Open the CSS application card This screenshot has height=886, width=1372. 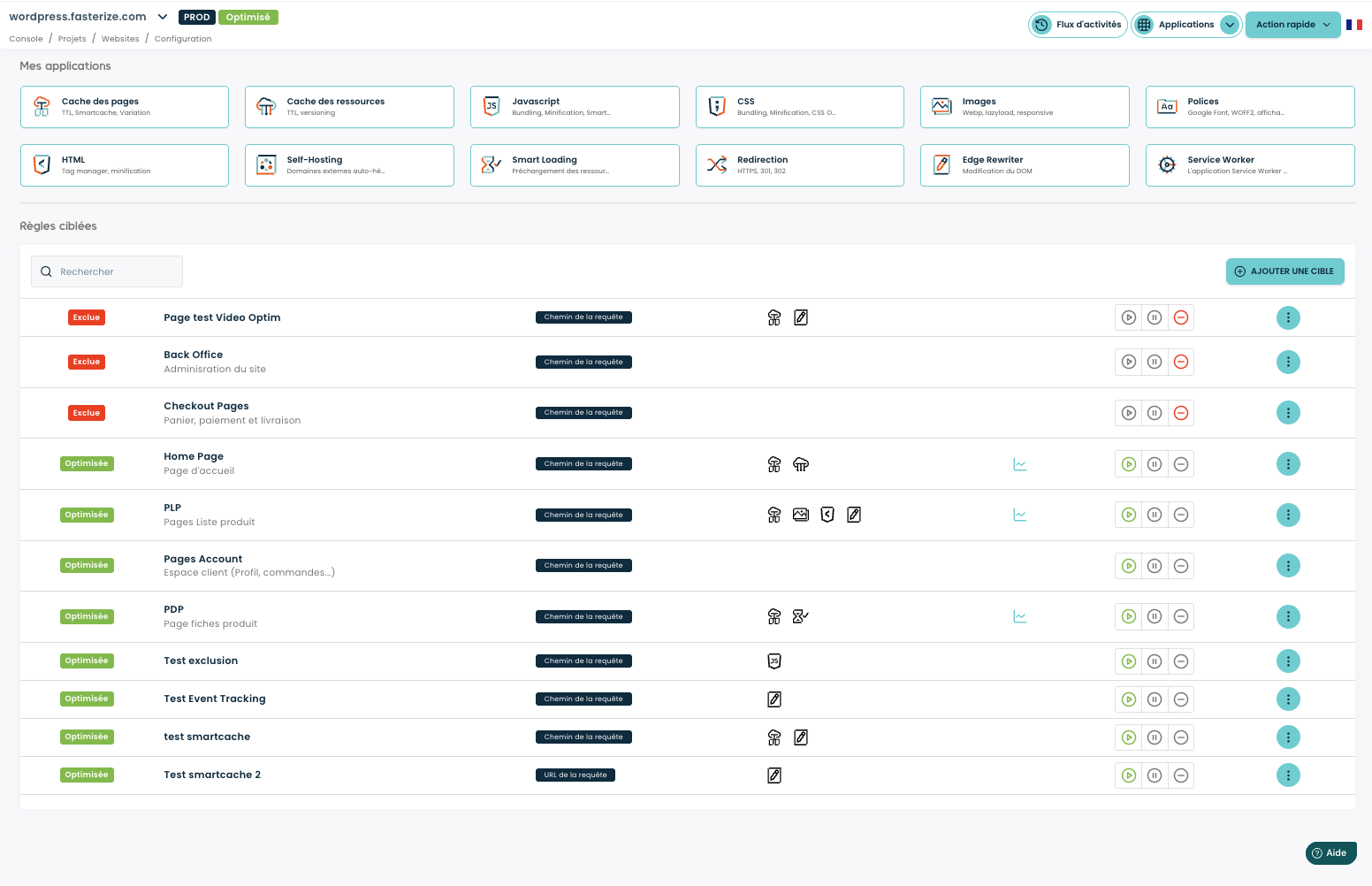[800, 107]
